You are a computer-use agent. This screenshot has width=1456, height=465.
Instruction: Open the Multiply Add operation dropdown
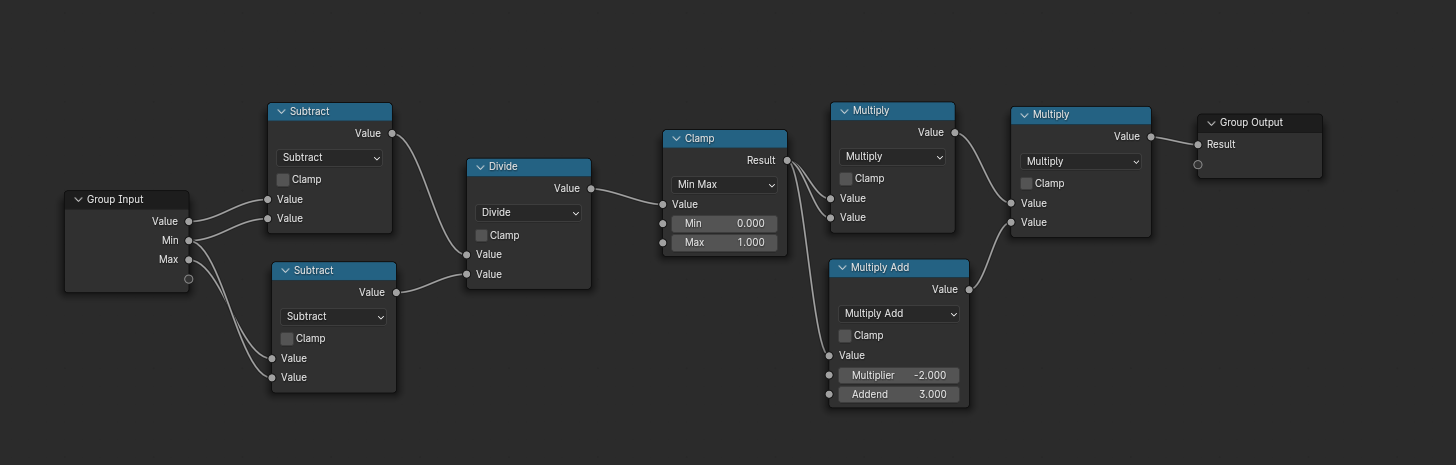[898, 314]
